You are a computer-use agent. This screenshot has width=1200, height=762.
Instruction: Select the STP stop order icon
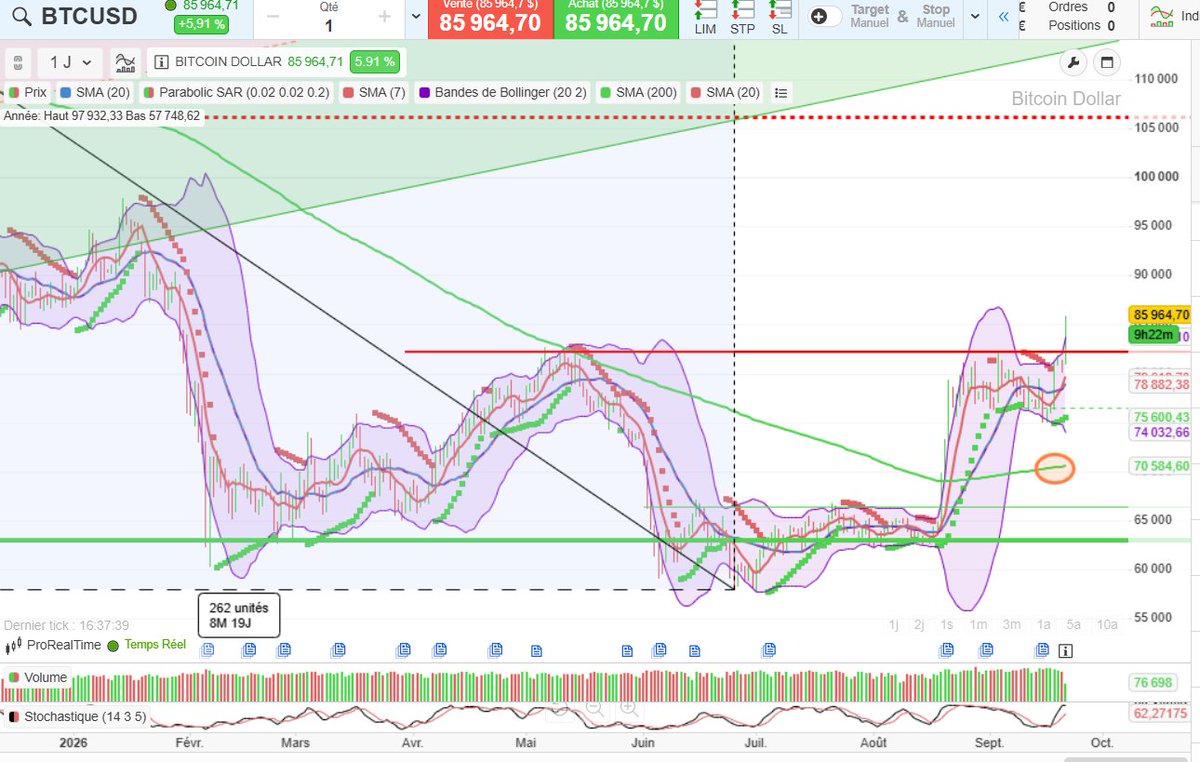pos(742,18)
